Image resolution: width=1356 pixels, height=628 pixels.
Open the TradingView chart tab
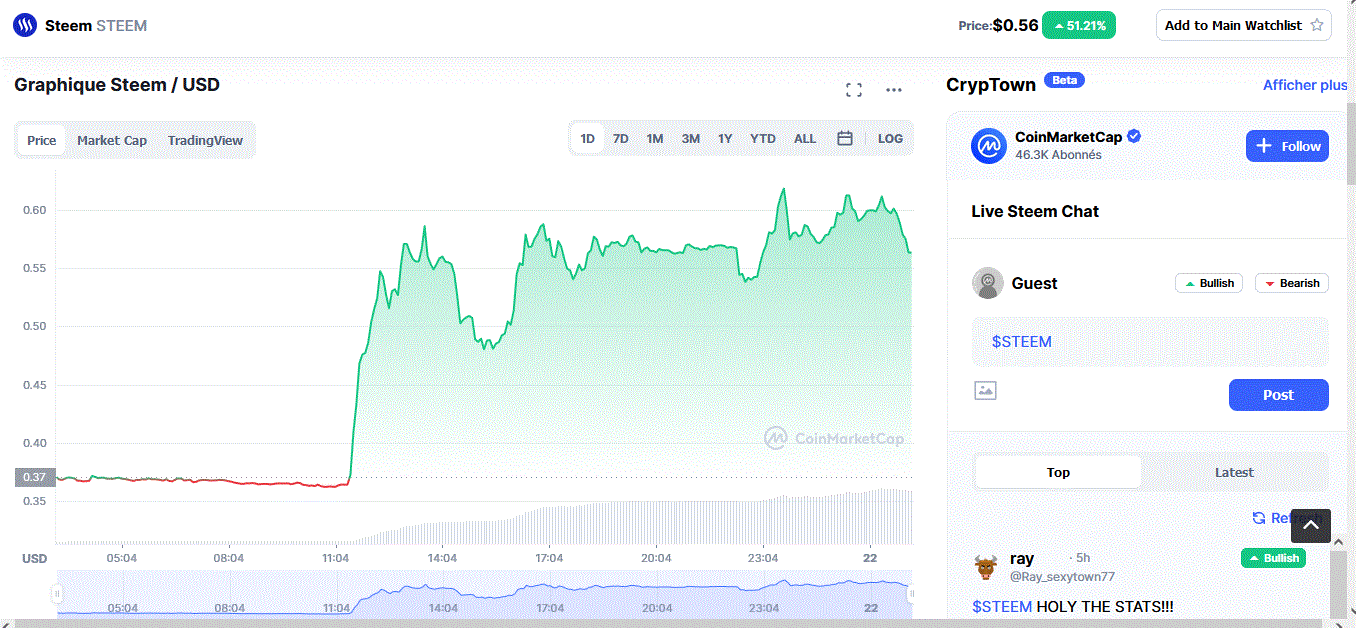(x=205, y=140)
